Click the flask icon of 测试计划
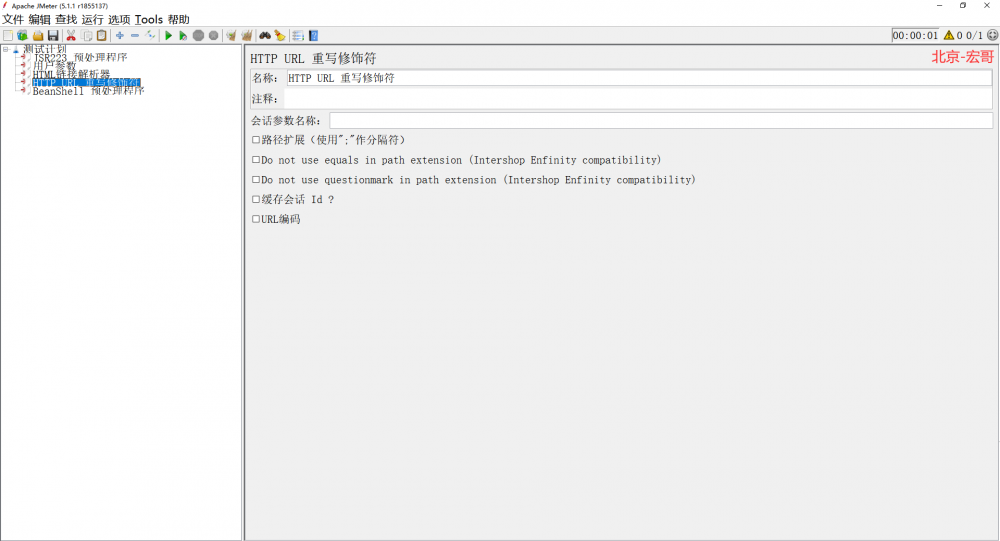Screen dimensions: 1000x541 16,49
